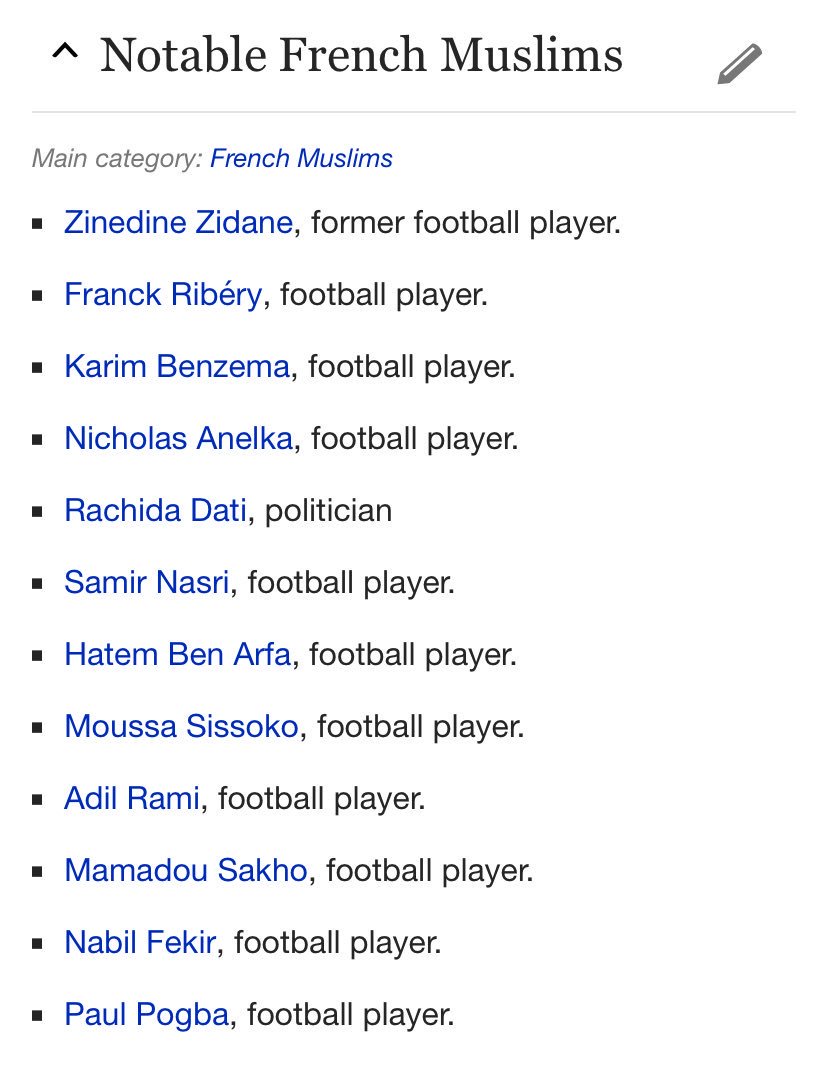827x1065 pixels.
Task: Go to the Mamadou Sakho page
Action: [x=186, y=870]
